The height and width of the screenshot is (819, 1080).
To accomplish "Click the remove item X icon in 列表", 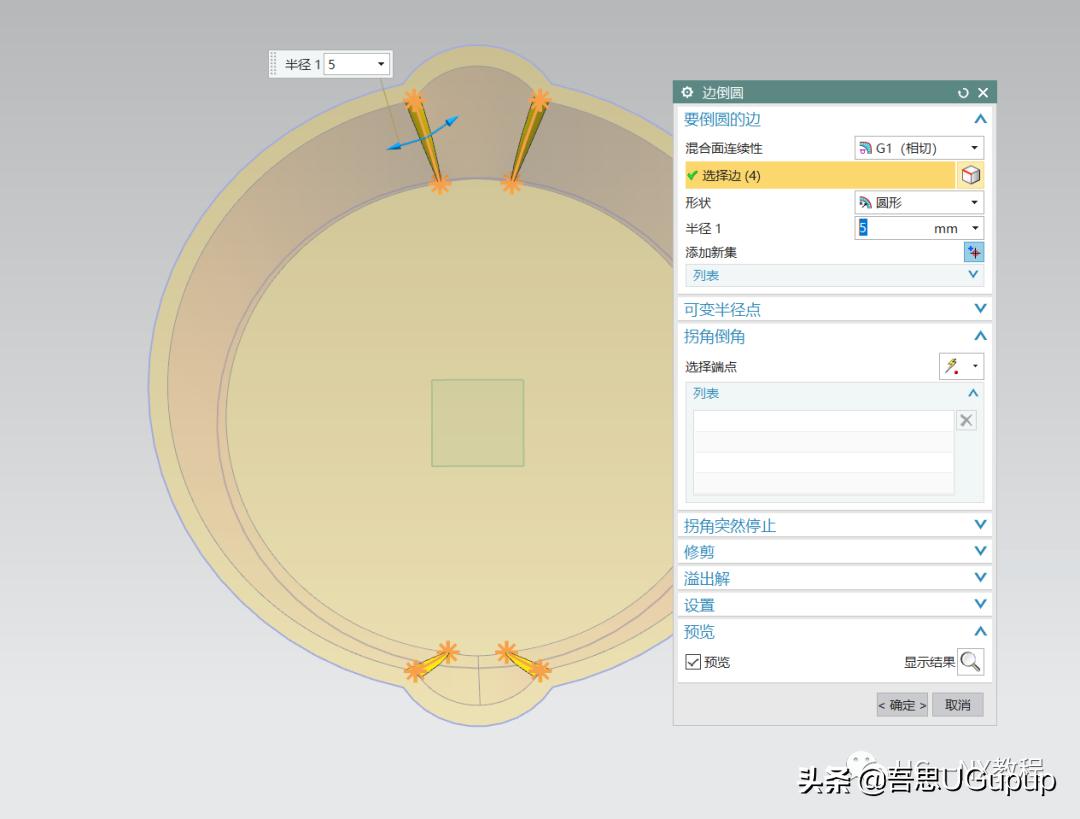I will pos(966,419).
